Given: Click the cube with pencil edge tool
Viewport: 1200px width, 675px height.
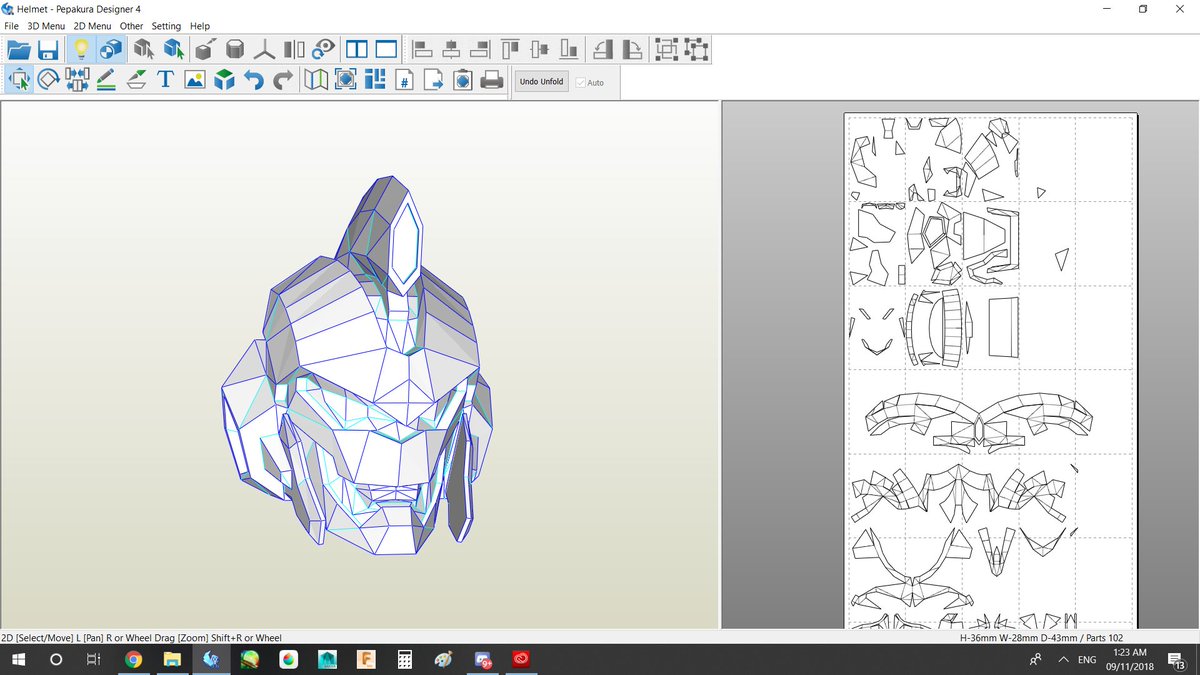Looking at the screenshot, I should (x=205, y=49).
